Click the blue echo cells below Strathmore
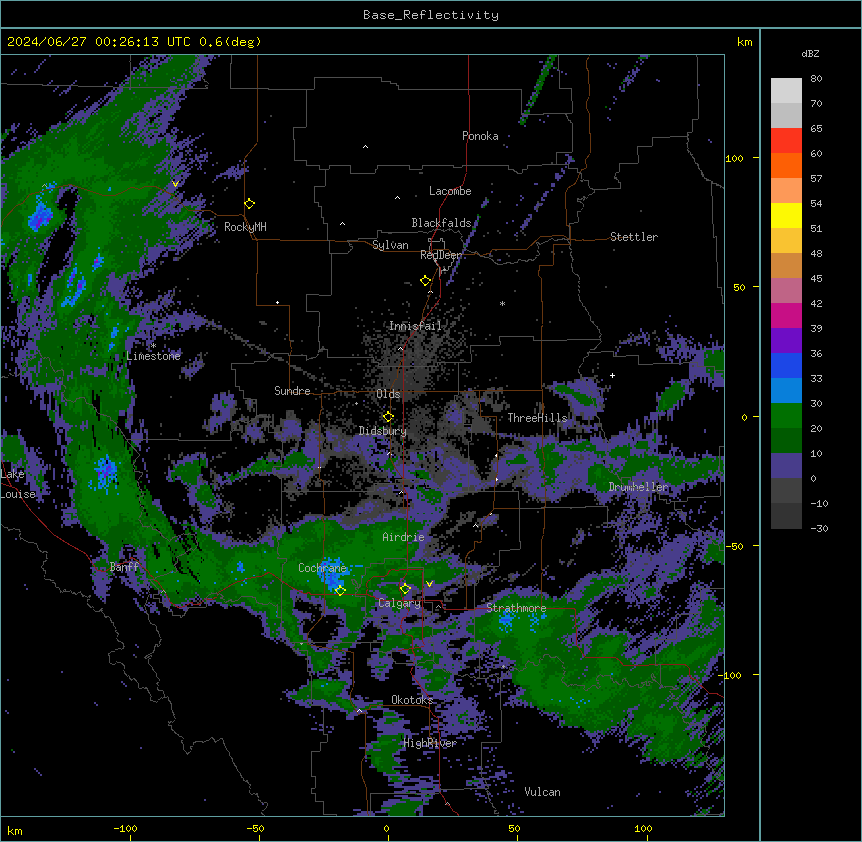This screenshot has height=842, width=862. click(521, 621)
